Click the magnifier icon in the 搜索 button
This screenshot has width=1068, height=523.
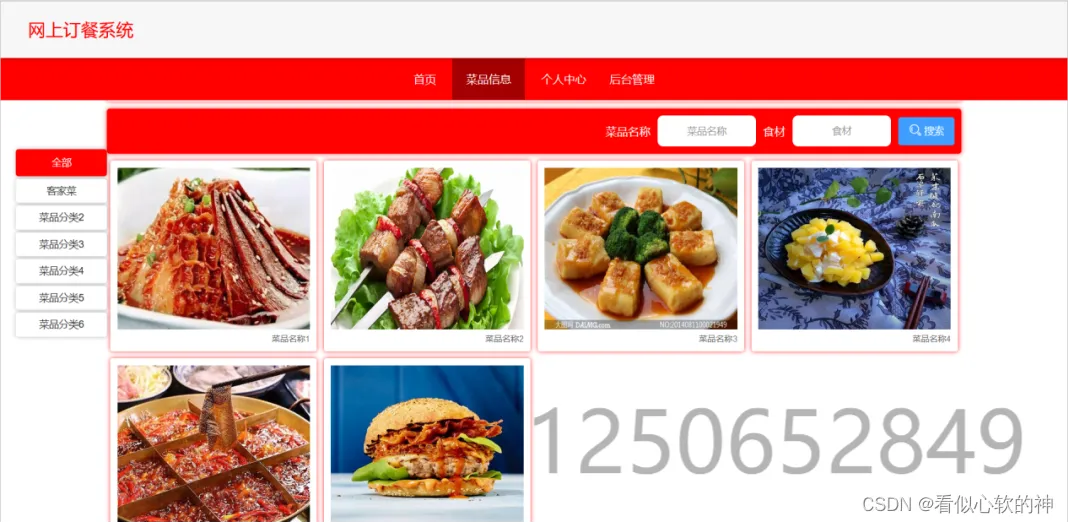pyautogui.click(x=915, y=130)
